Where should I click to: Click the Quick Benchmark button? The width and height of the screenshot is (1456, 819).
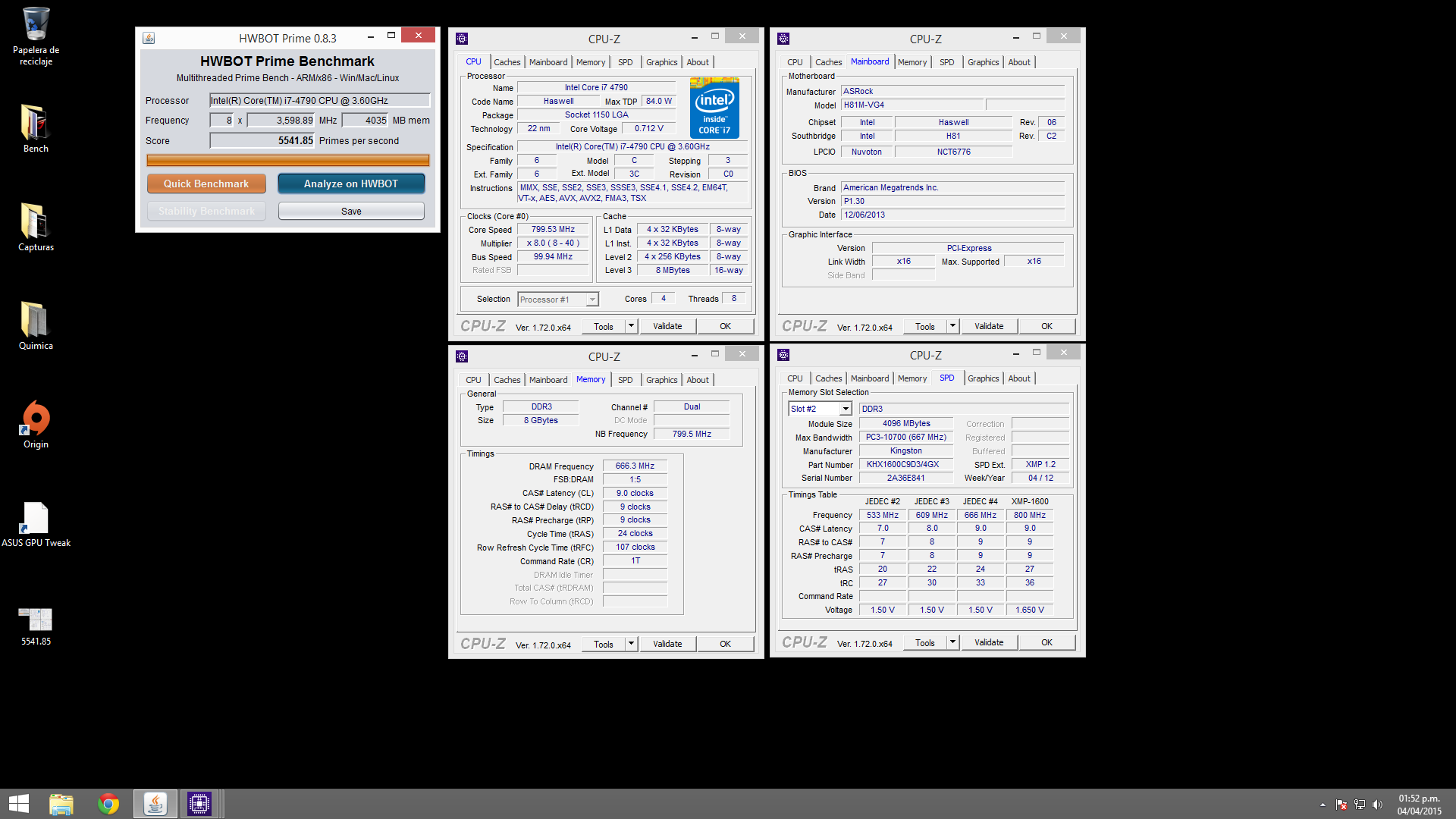coord(206,184)
